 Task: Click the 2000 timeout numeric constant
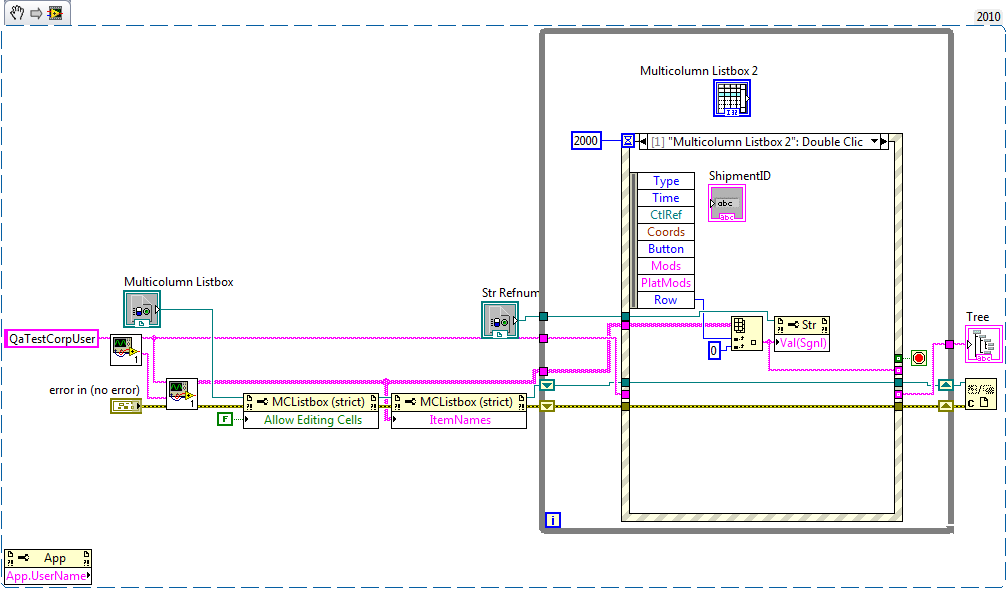coord(586,141)
